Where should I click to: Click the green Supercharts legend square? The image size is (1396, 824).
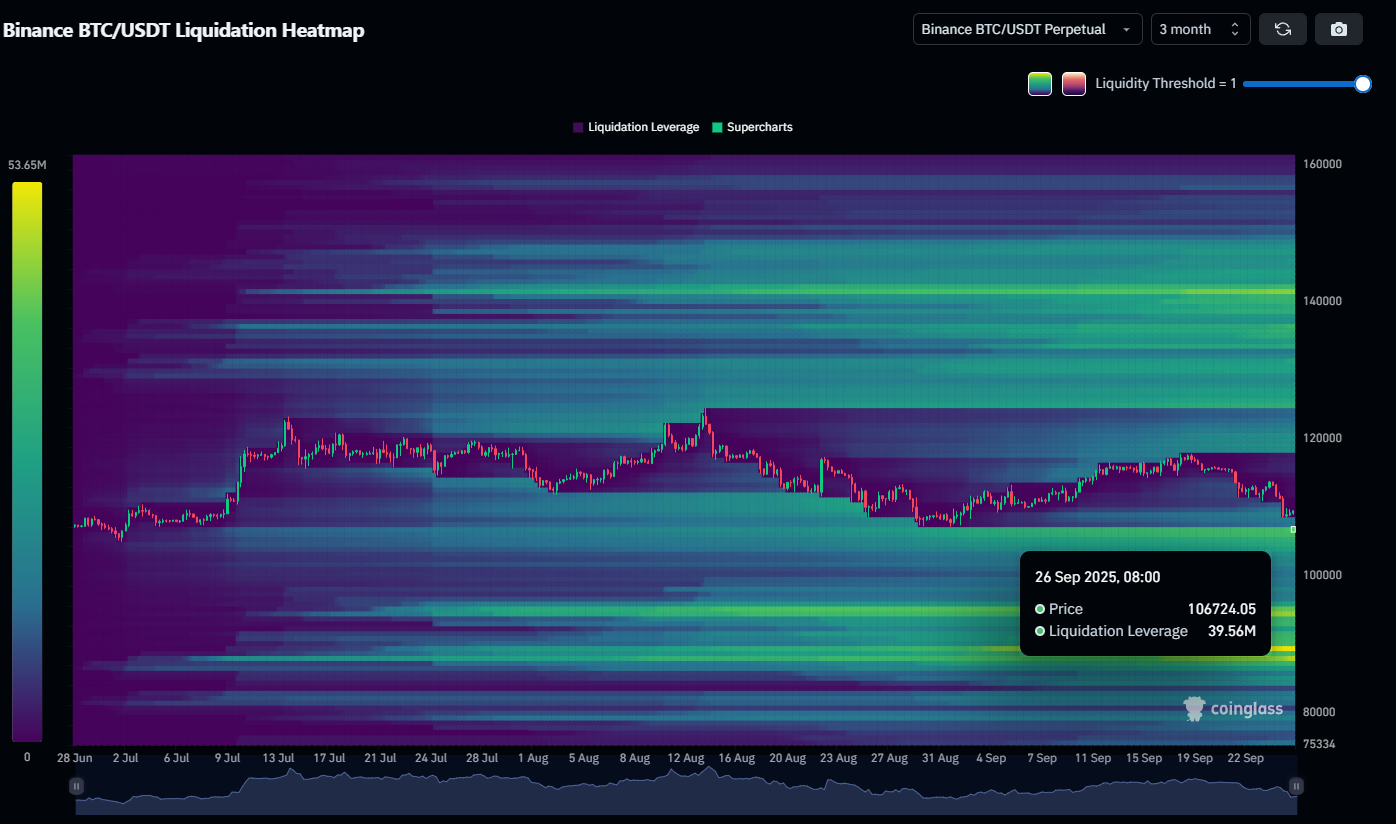coord(717,127)
